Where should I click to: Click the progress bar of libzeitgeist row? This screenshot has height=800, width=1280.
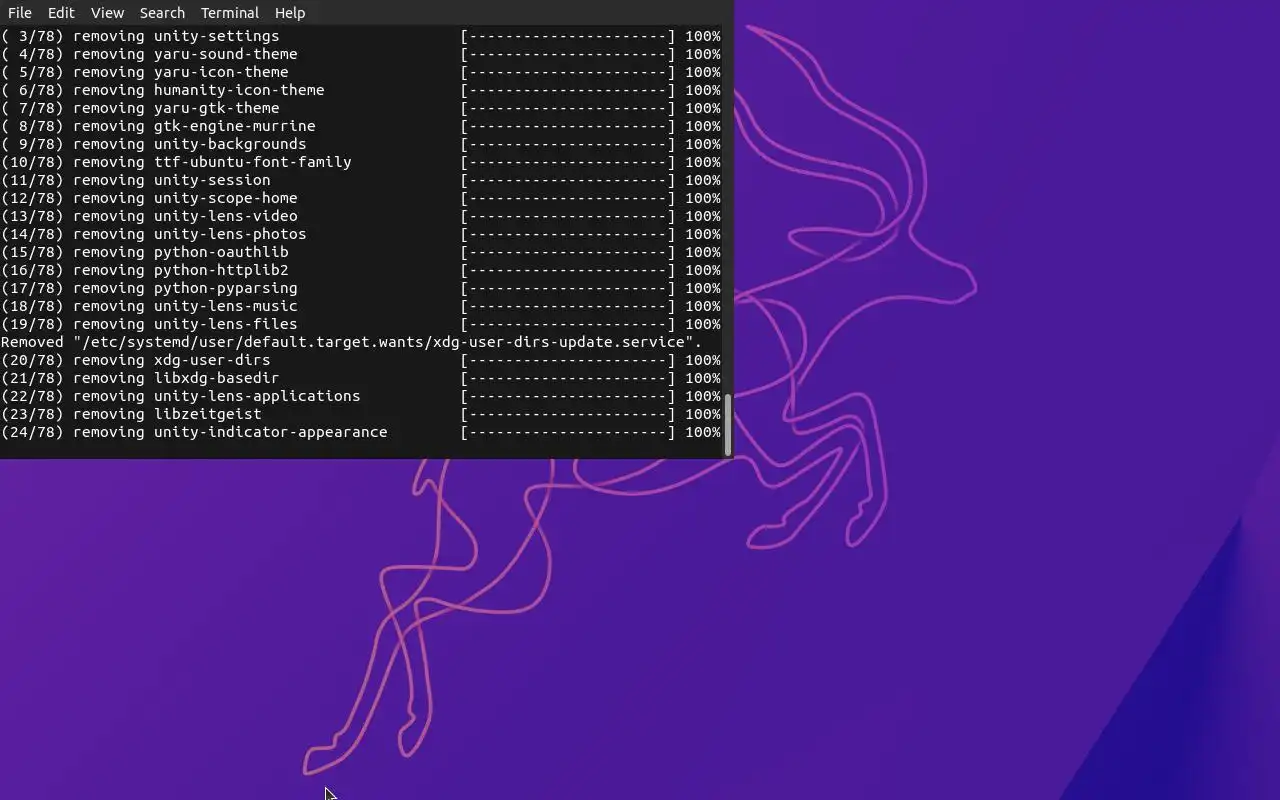point(568,414)
